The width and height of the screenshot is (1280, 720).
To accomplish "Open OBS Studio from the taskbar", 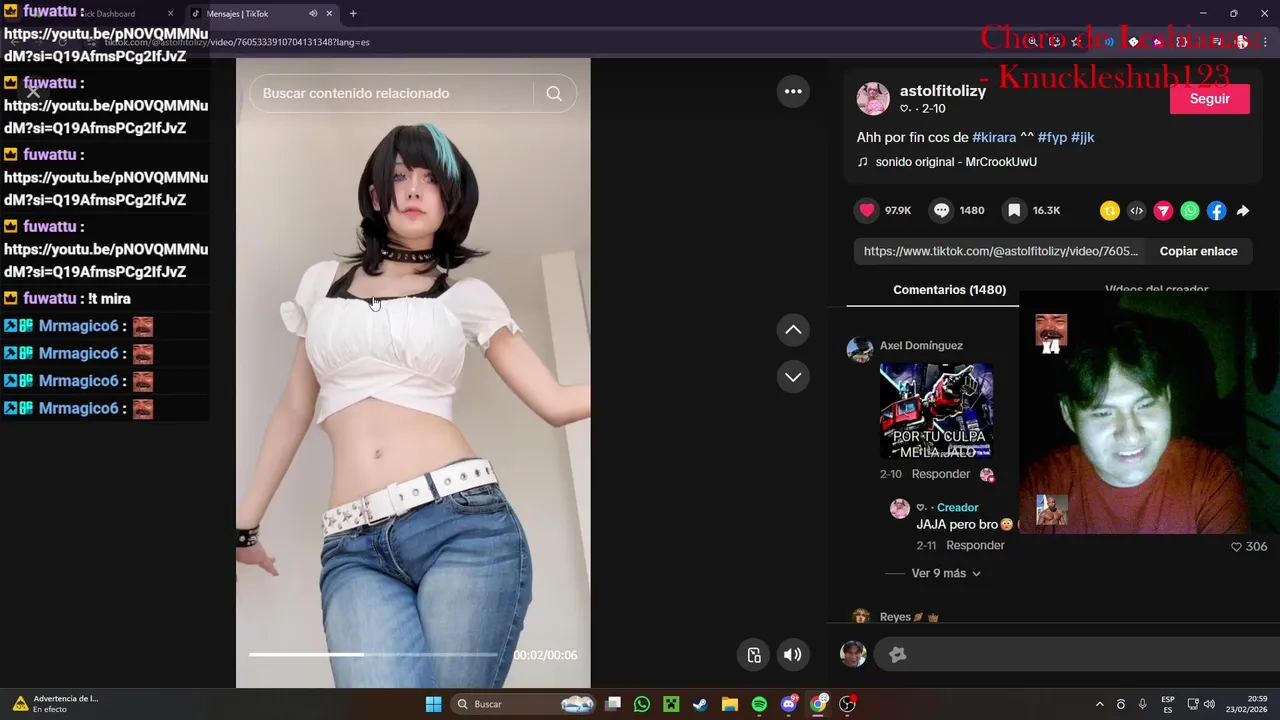I will (847, 704).
